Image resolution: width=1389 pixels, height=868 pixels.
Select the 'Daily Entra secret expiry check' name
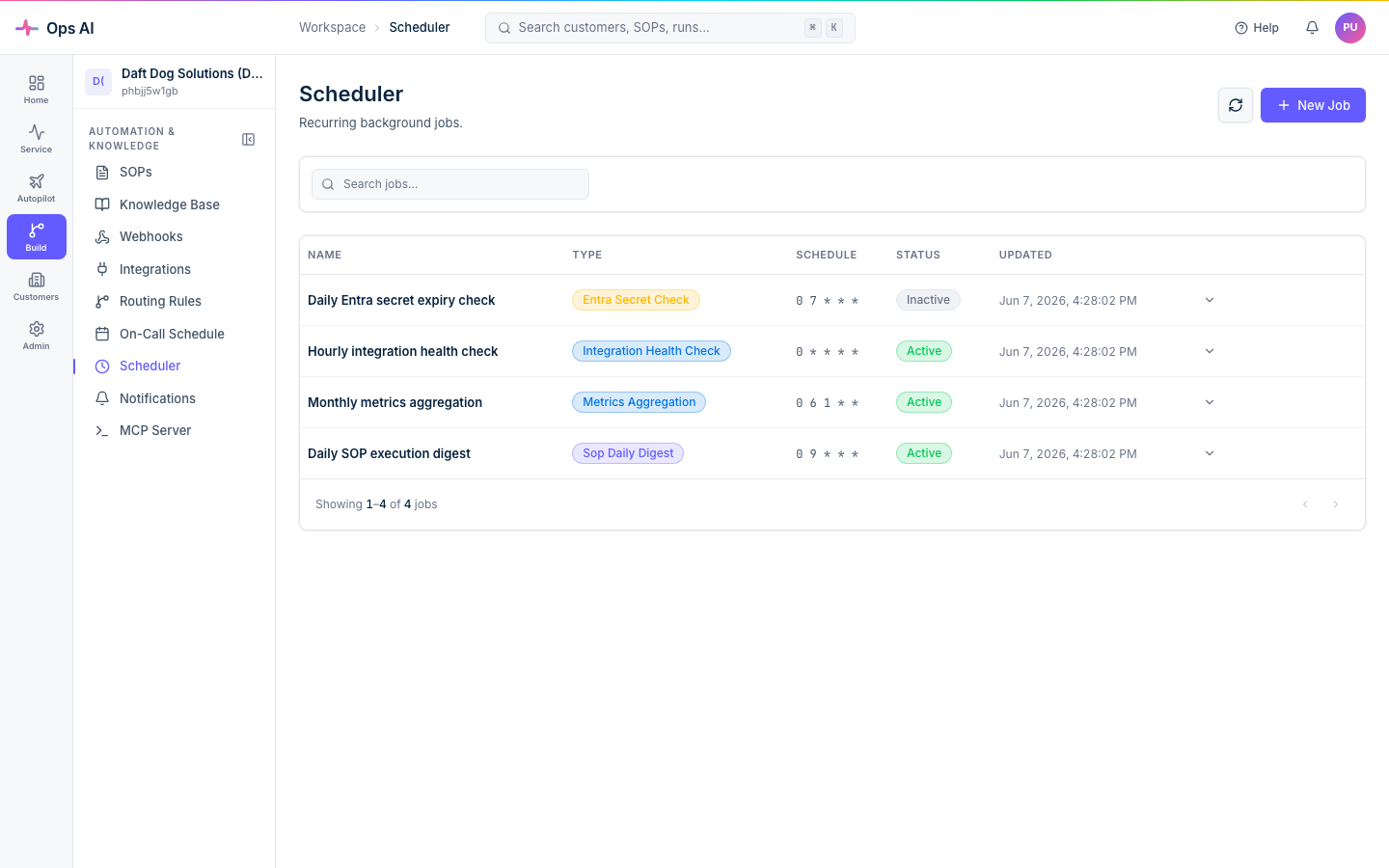[x=401, y=300]
